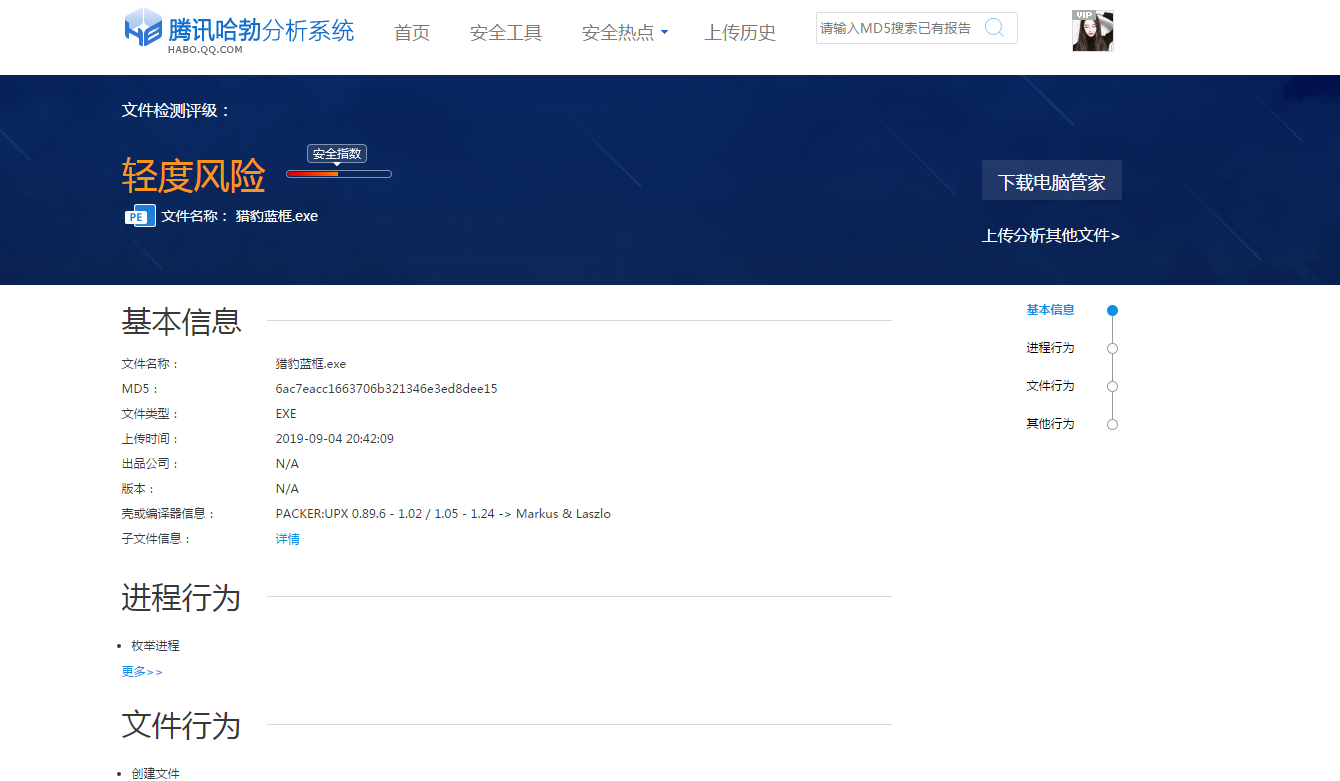Click the 腾讯哈勃分析系统 title text
1340x781 pixels.
click(261, 29)
